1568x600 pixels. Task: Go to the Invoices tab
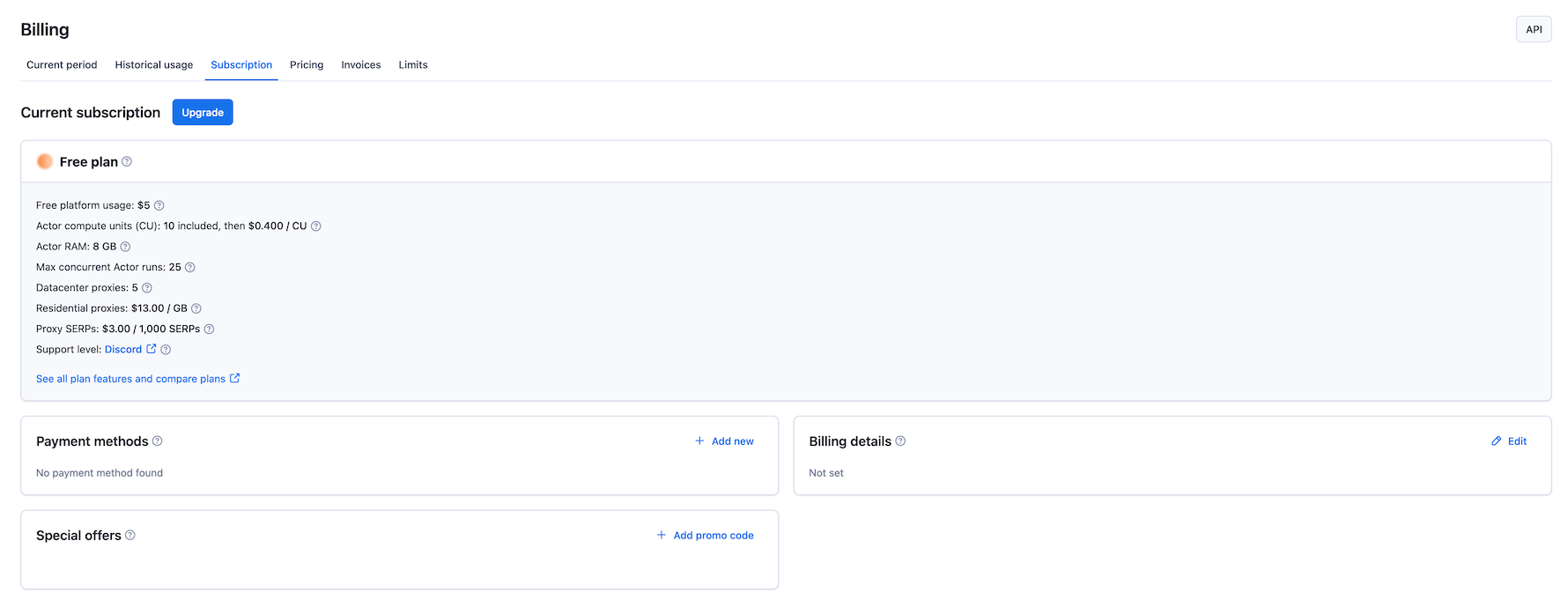[x=361, y=65]
